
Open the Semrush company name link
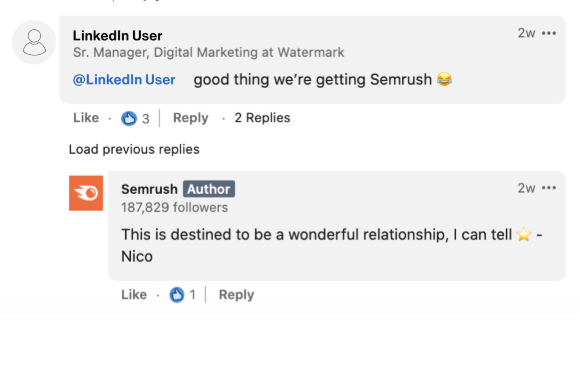pyautogui.click(x=149, y=189)
